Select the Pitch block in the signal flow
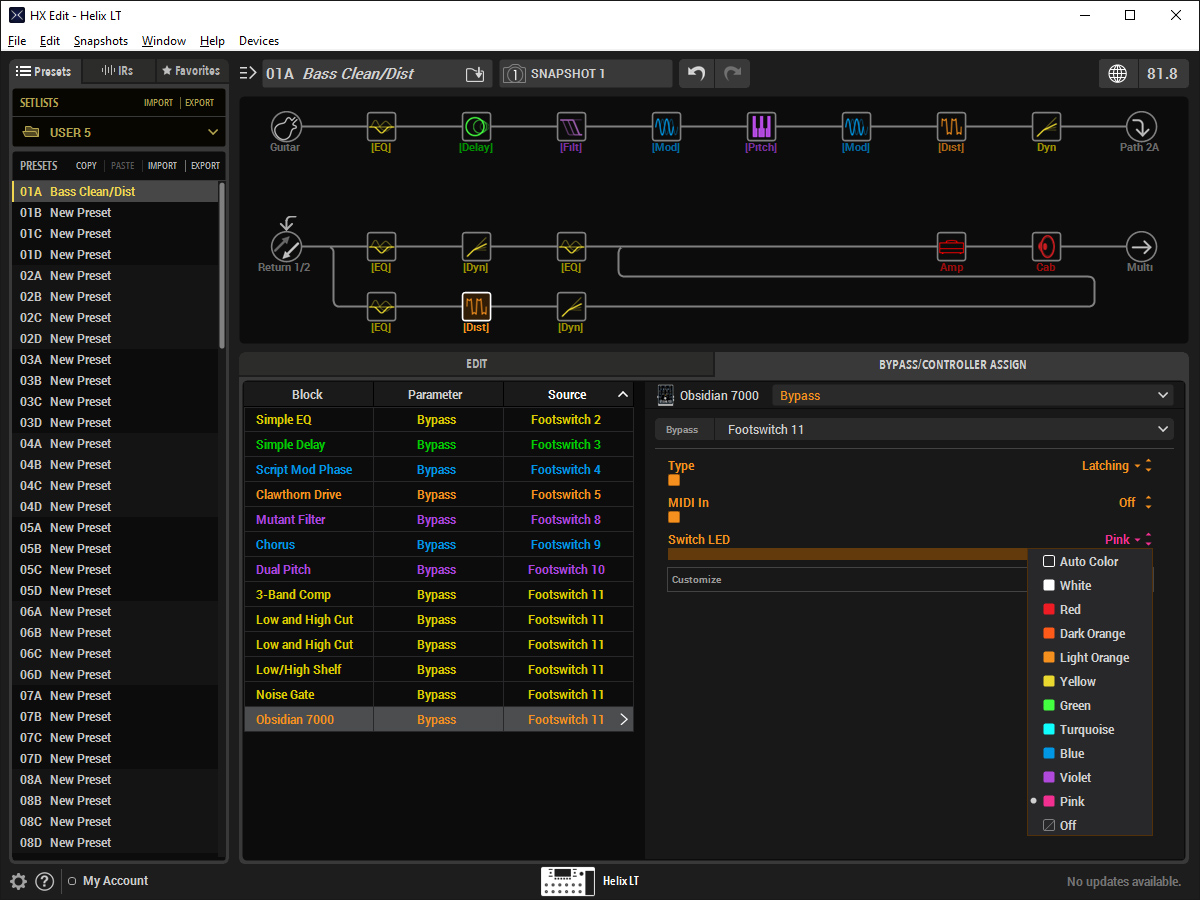 tap(761, 127)
